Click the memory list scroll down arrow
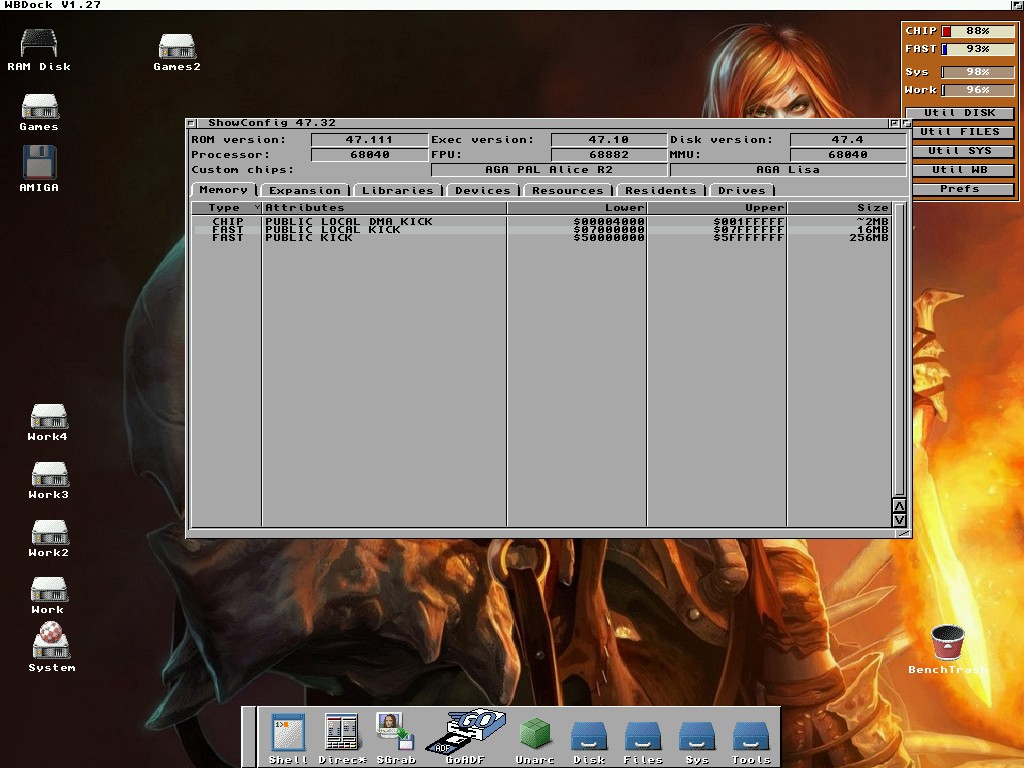1024x768 pixels. coord(899,520)
